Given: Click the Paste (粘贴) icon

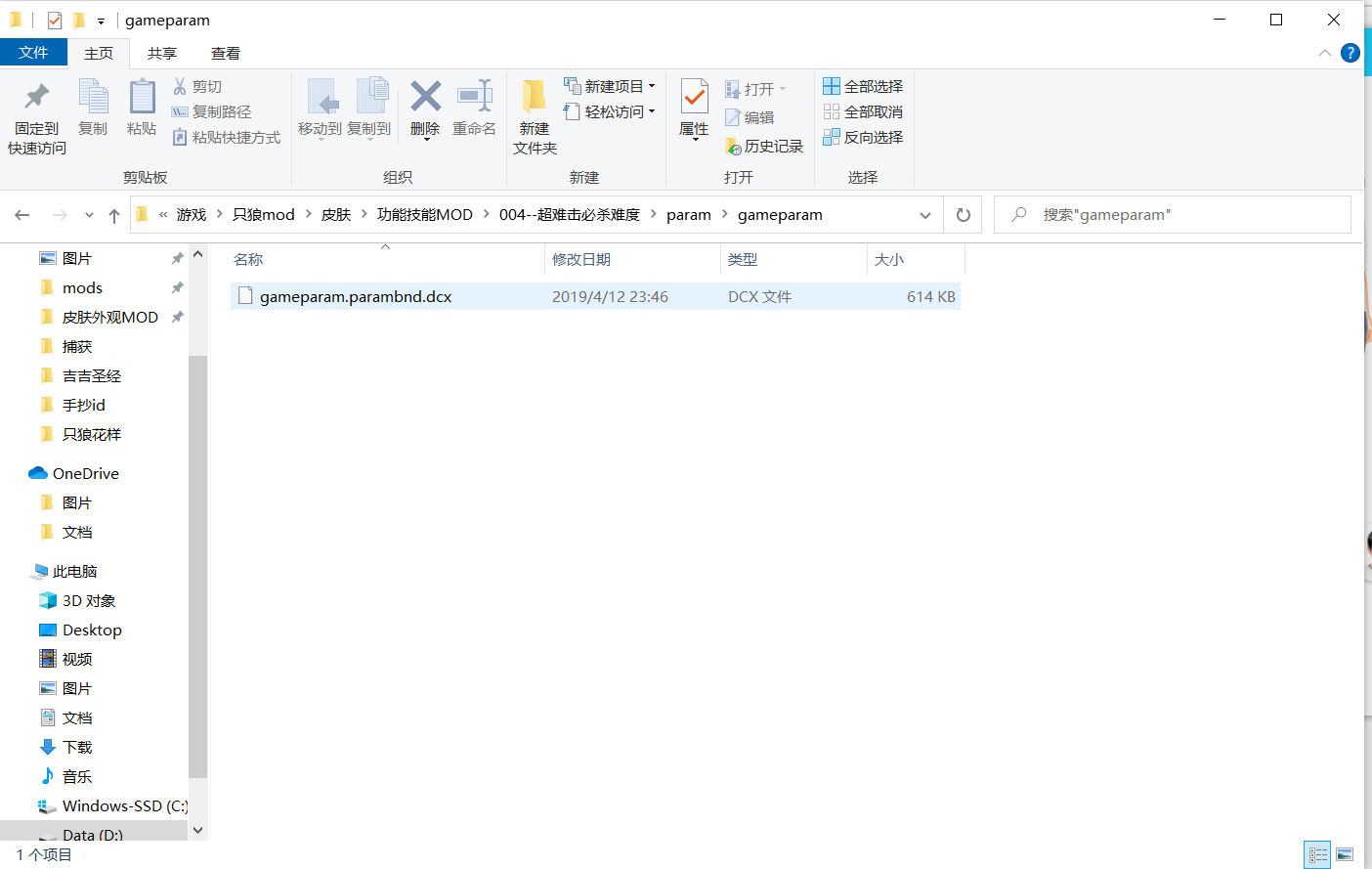Looking at the screenshot, I should pyautogui.click(x=142, y=98).
